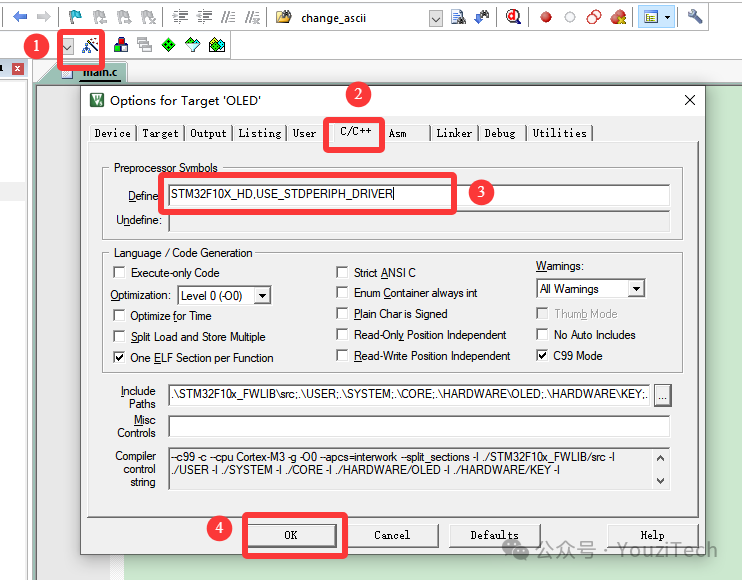This screenshot has width=742, height=580.
Task: Enable Read-Write Position Independent
Action: (342, 355)
